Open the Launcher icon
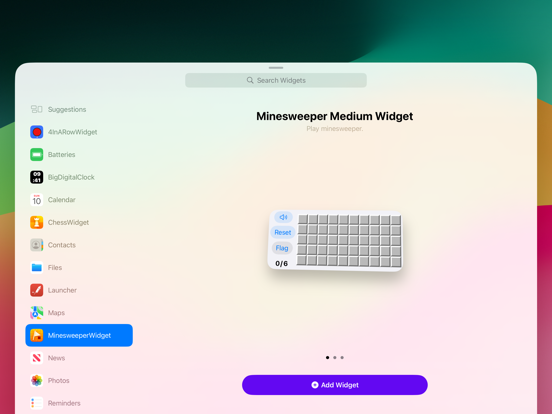Screen dimensions: 552x414 (x=37, y=290)
